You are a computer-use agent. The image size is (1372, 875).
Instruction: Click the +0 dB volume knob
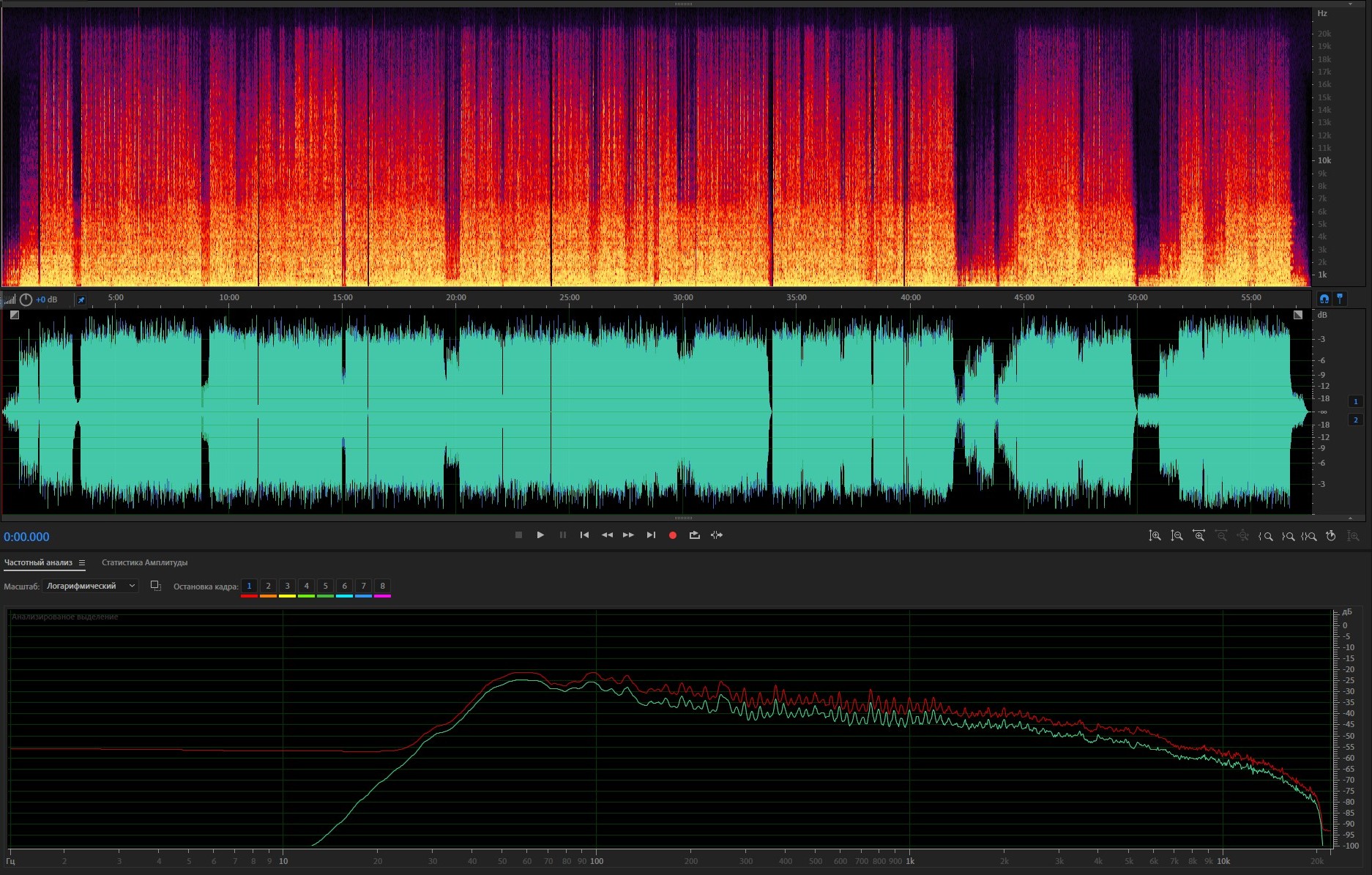[26, 299]
